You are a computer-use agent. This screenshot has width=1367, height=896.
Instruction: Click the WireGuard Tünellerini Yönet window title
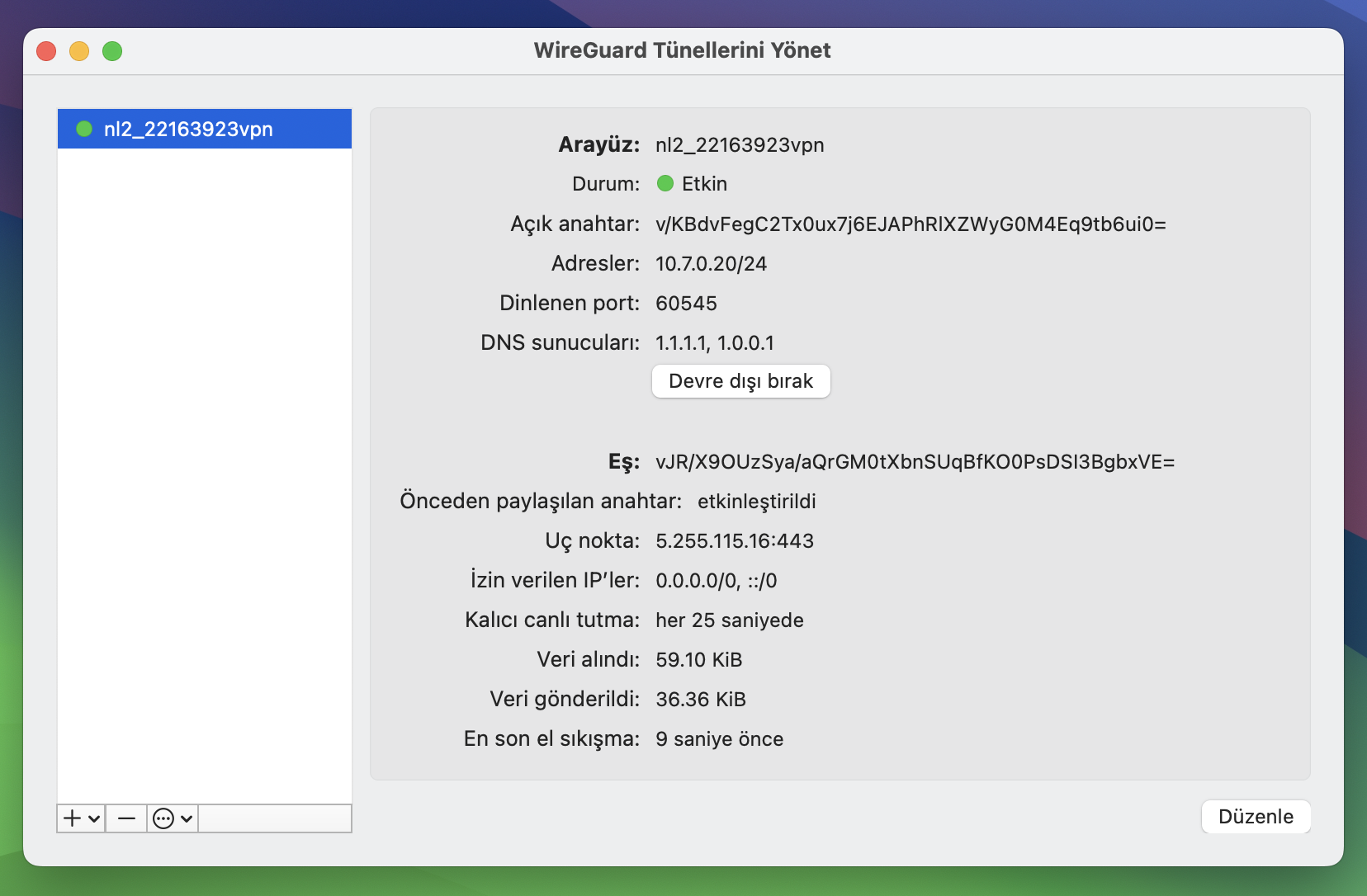click(682, 50)
